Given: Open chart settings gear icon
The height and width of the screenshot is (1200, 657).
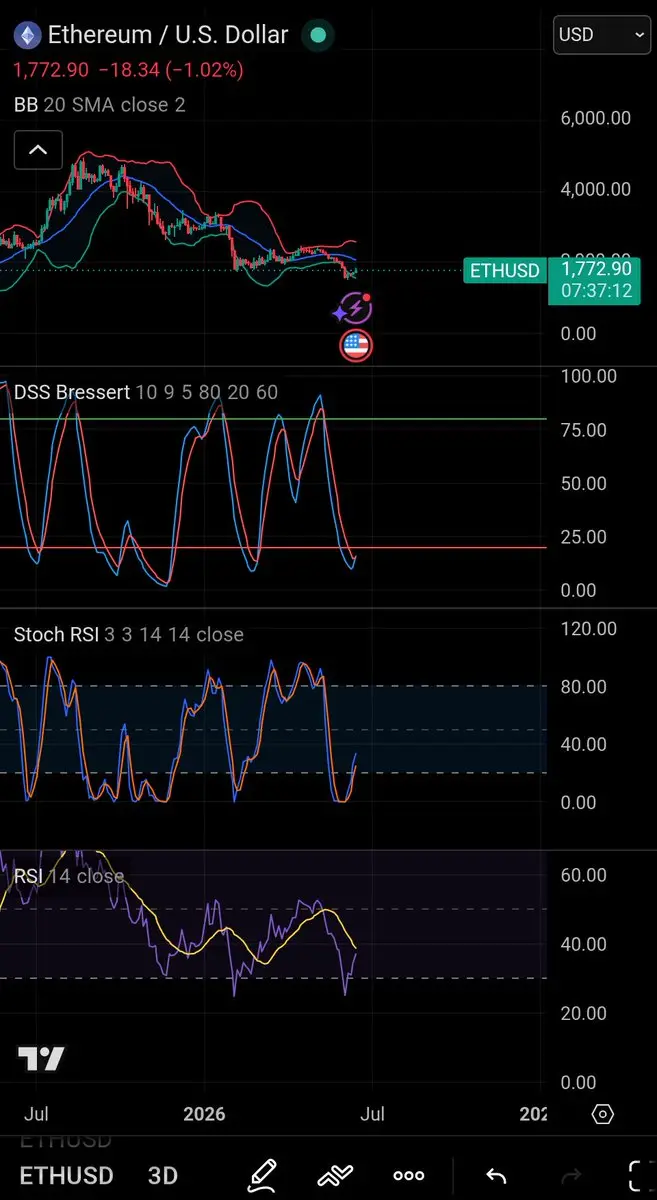Looking at the screenshot, I should 602,1114.
